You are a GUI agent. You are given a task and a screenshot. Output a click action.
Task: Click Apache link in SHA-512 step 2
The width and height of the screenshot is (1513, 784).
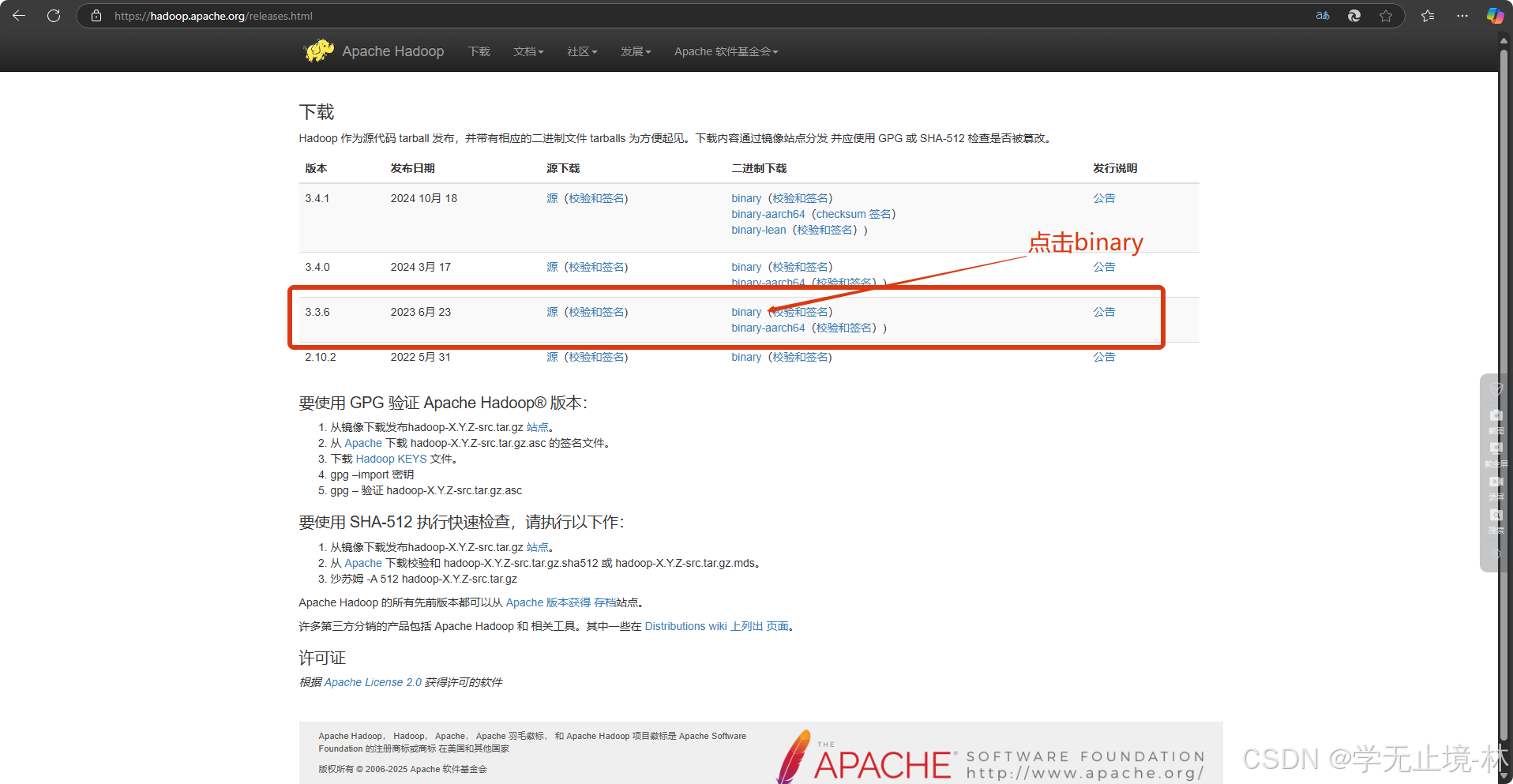tap(363, 563)
